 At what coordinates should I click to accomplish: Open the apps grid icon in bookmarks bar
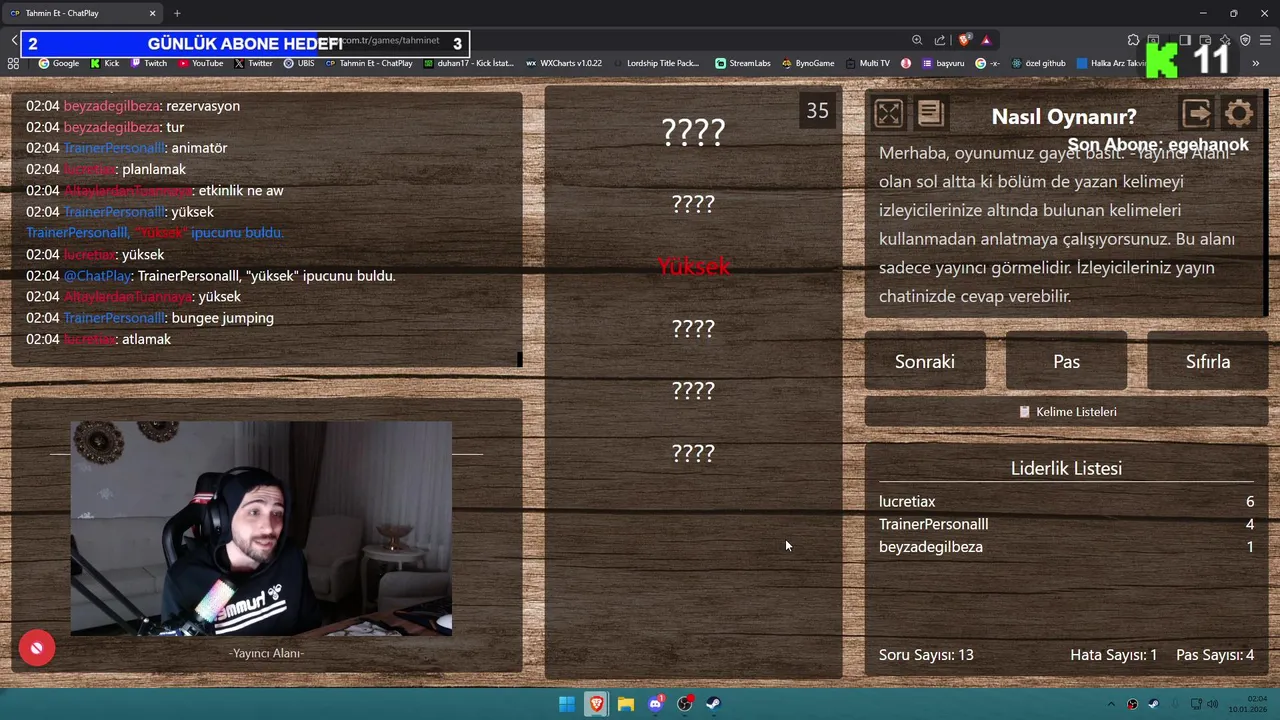tap(13, 63)
